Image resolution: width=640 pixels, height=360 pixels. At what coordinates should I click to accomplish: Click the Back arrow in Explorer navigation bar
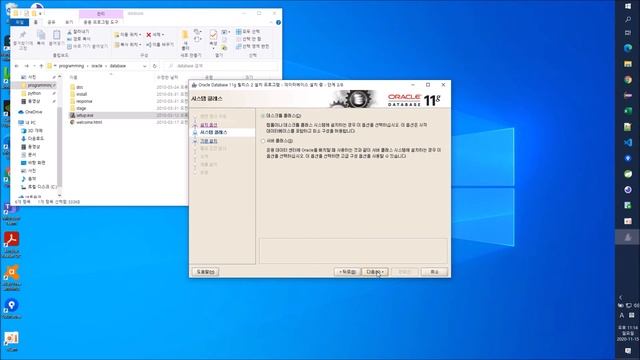[17, 66]
